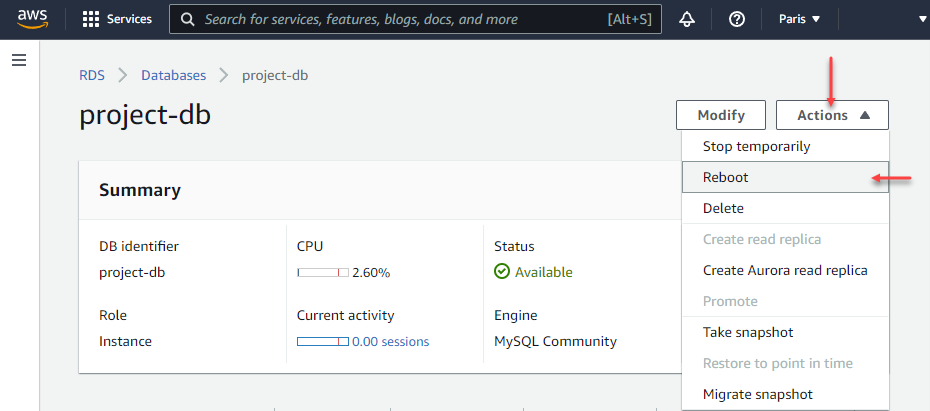Navigate to RDS breadcrumb link
Image resolution: width=930 pixels, height=411 pixels.
[93, 75]
